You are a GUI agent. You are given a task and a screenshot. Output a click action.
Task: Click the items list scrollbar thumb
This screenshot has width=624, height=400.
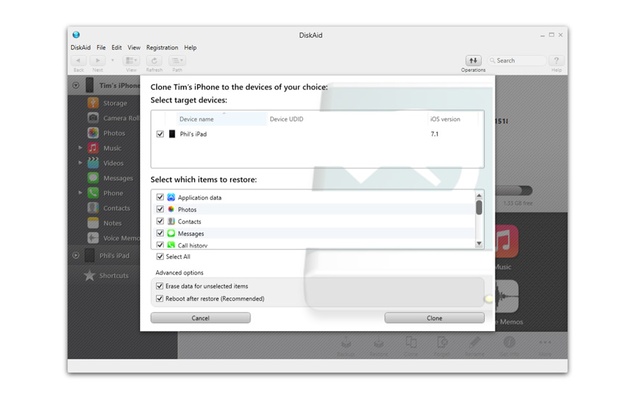(479, 207)
